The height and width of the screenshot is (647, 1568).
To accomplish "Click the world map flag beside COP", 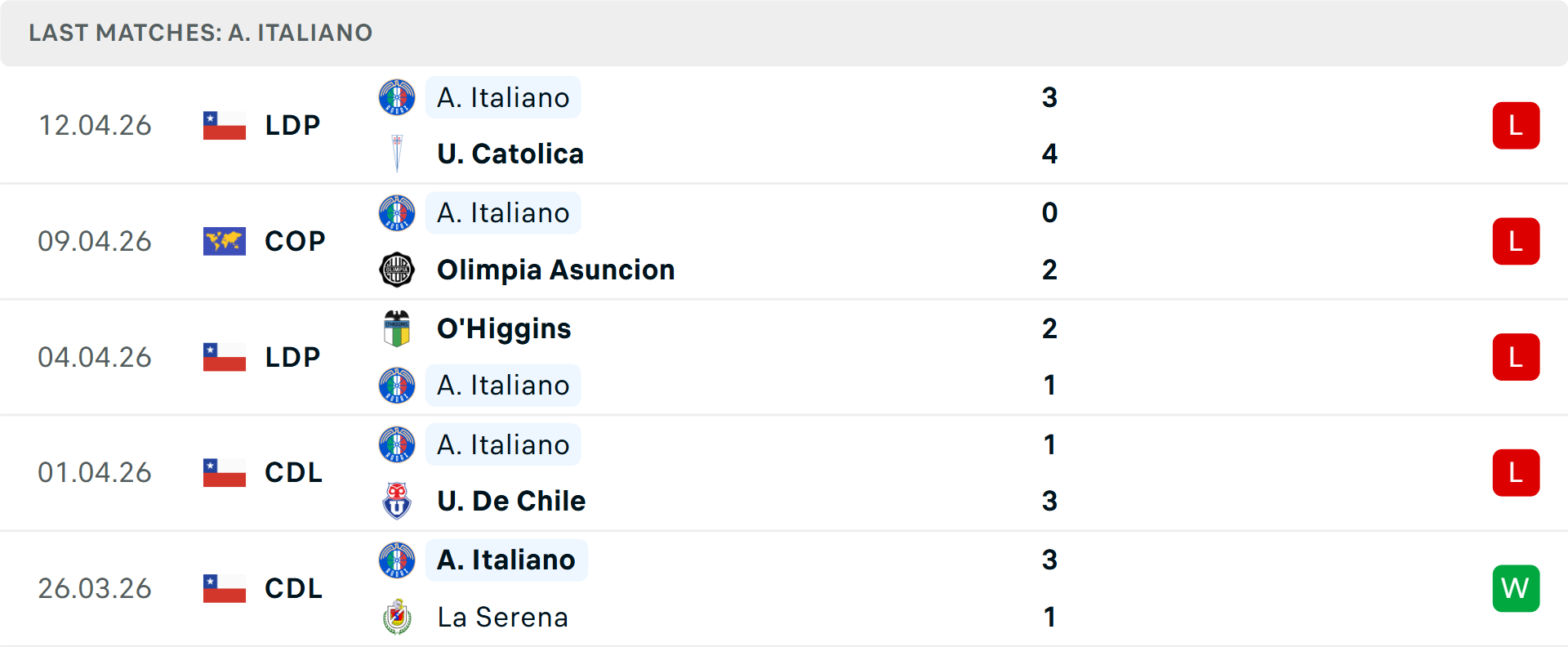I will tap(225, 241).
